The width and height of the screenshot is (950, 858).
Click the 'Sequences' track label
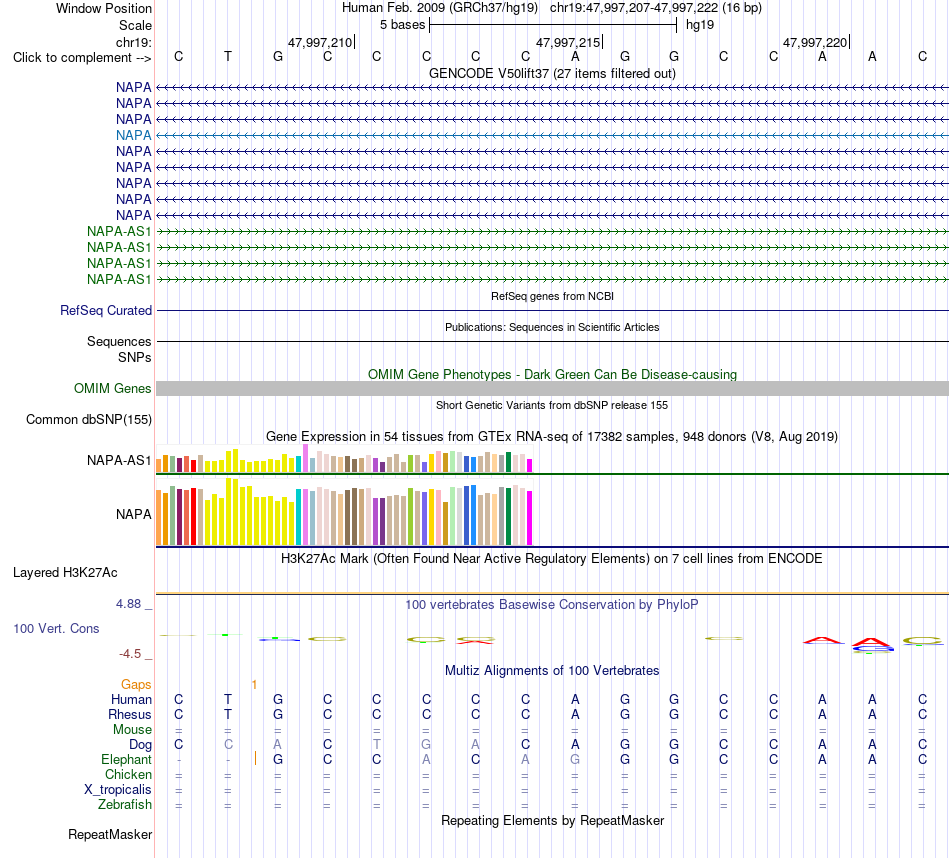(x=119, y=342)
